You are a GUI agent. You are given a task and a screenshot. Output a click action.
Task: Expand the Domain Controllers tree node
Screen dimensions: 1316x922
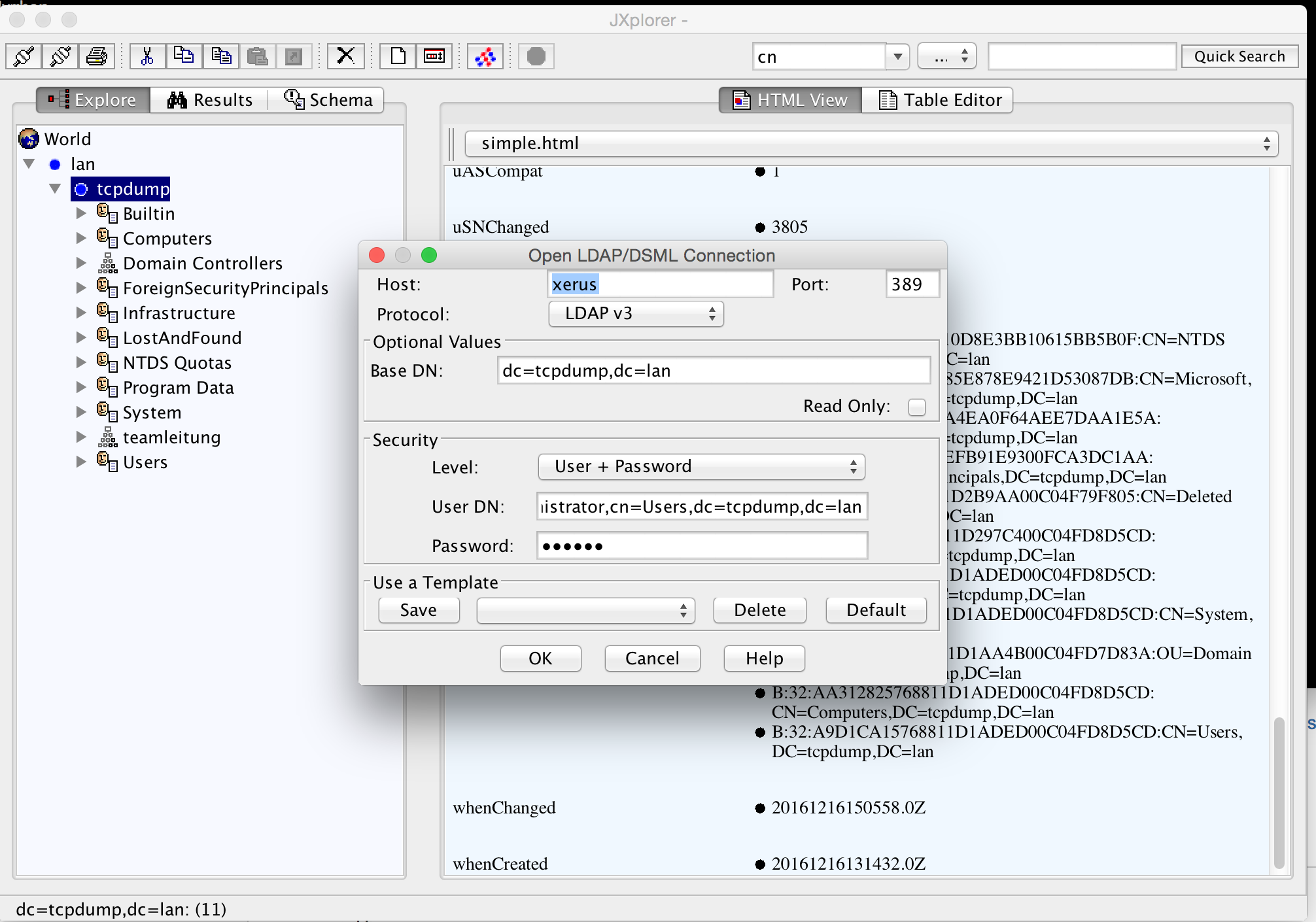[x=81, y=263]
